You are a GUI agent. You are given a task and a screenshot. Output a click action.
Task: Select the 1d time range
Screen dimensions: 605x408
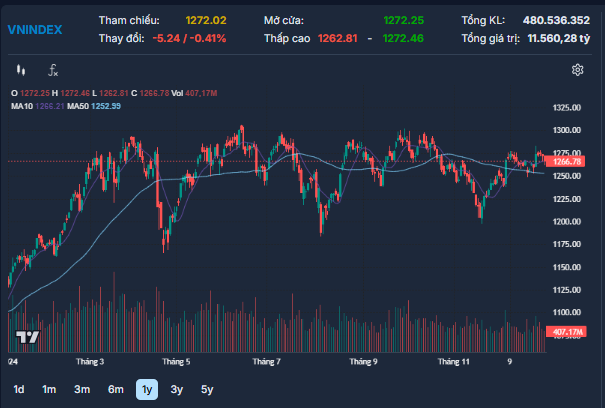click(x=18, y=389)
